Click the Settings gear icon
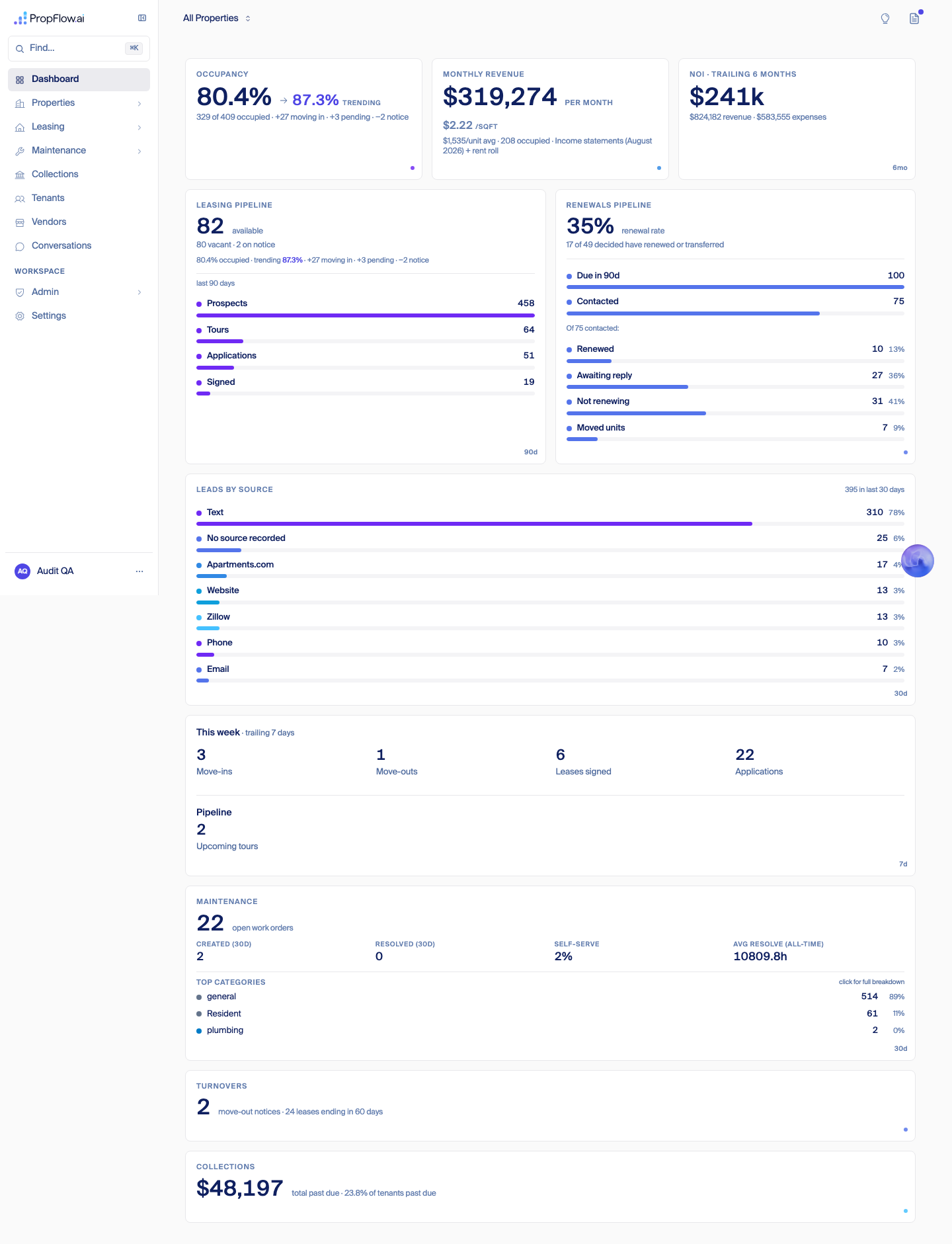 click(x=20, y=316)
